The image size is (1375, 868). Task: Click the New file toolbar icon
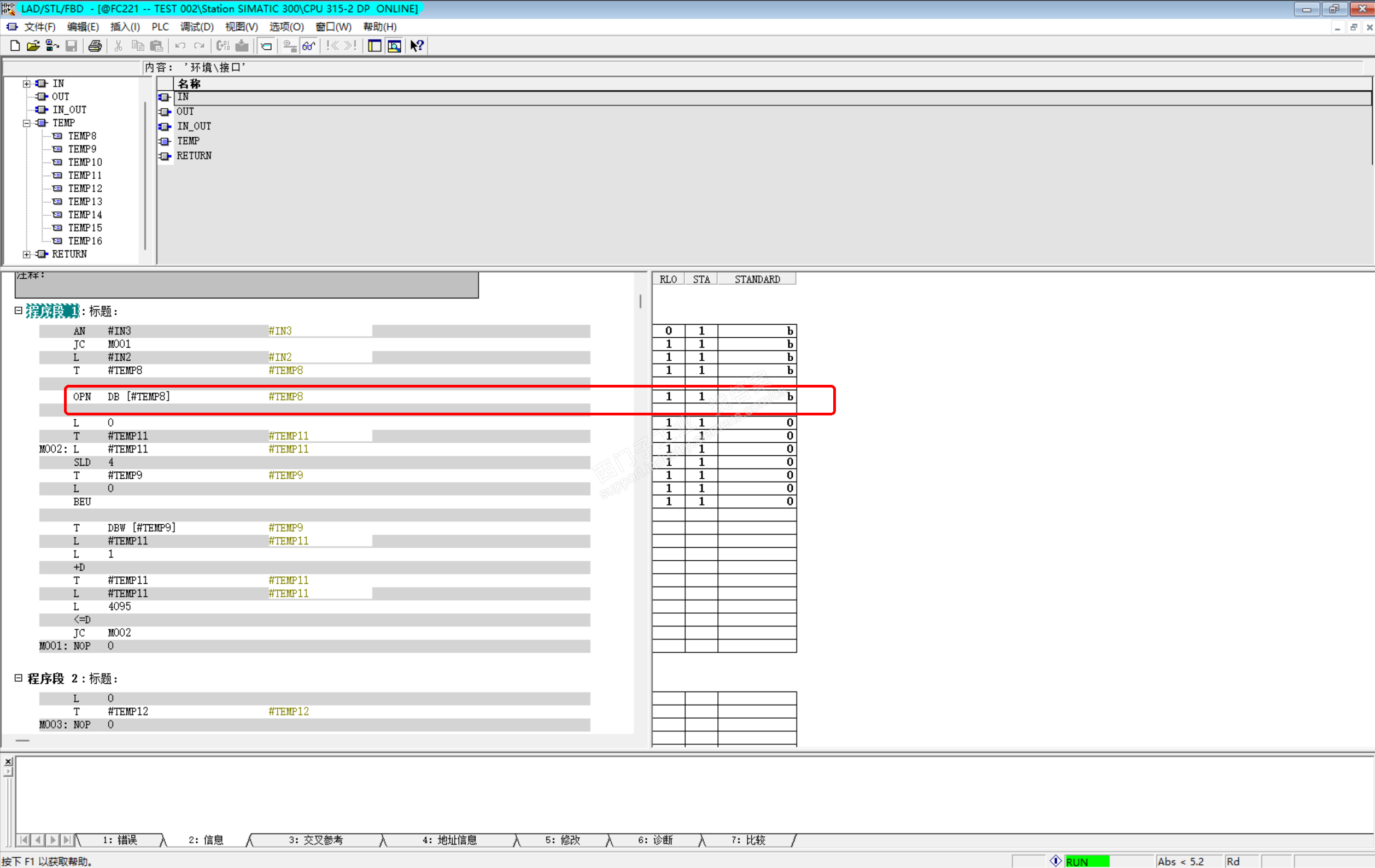[15, 46]
